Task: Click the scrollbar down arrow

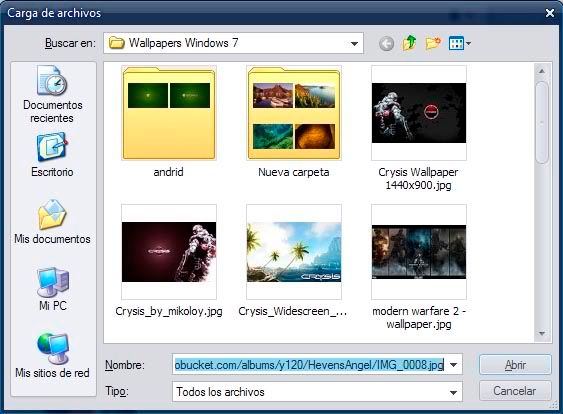Action: click(x=542, y=334)
